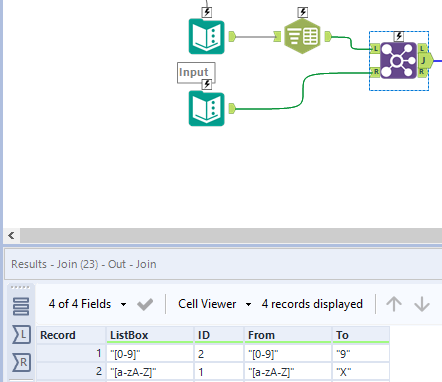Image resolution: width=442 pixels, height=382 pixels.
Task: Click the Join tool R input anchor
Action: [x=375, y=72]
